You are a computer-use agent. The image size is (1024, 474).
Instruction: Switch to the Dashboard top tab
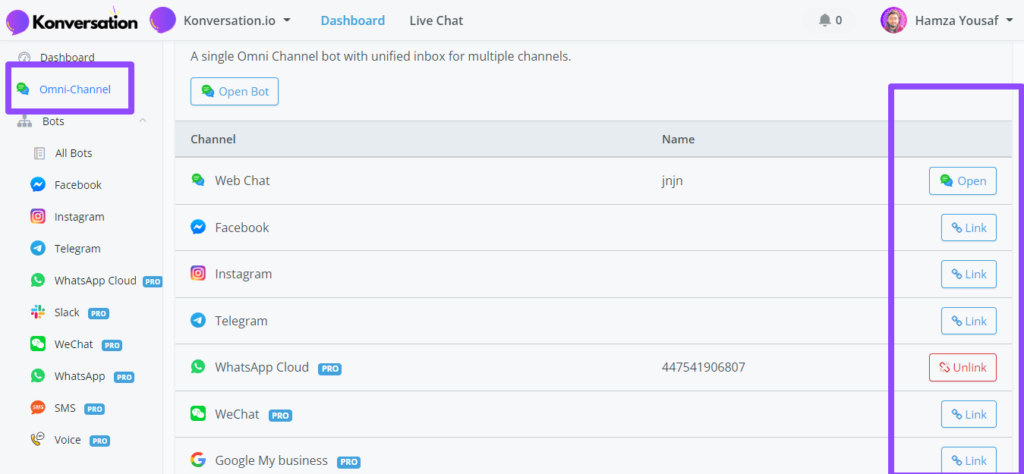point(353,20)
